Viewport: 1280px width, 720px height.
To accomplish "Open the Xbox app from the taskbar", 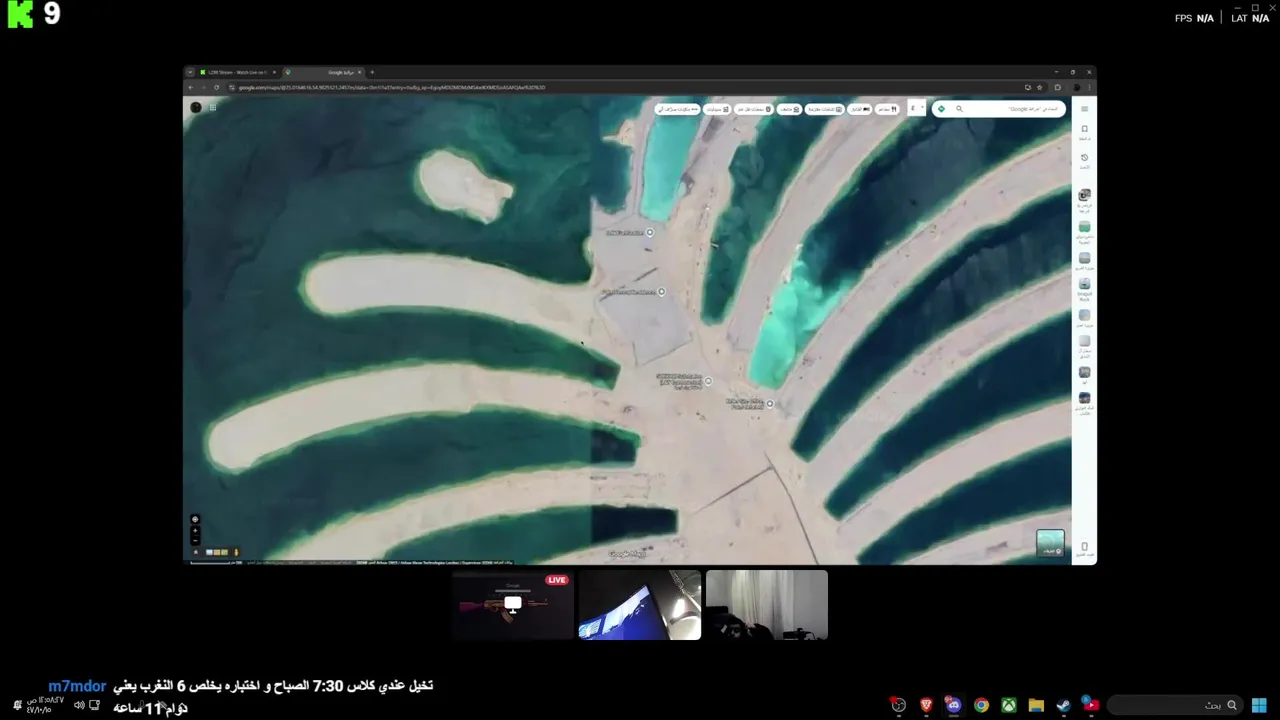I will (1009, 705).
